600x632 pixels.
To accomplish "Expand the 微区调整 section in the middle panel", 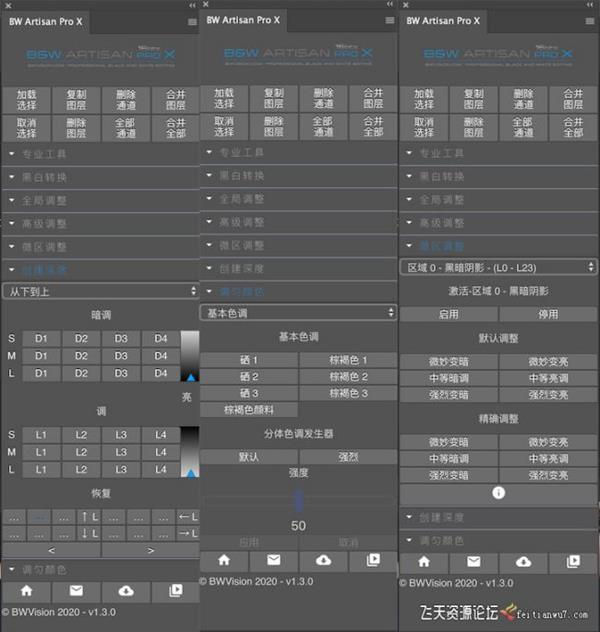I will [x=298, y=245].
